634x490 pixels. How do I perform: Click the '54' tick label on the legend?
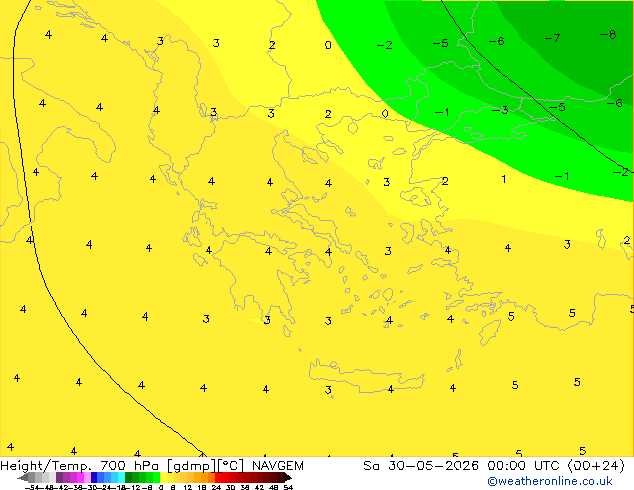click(288, 487)
